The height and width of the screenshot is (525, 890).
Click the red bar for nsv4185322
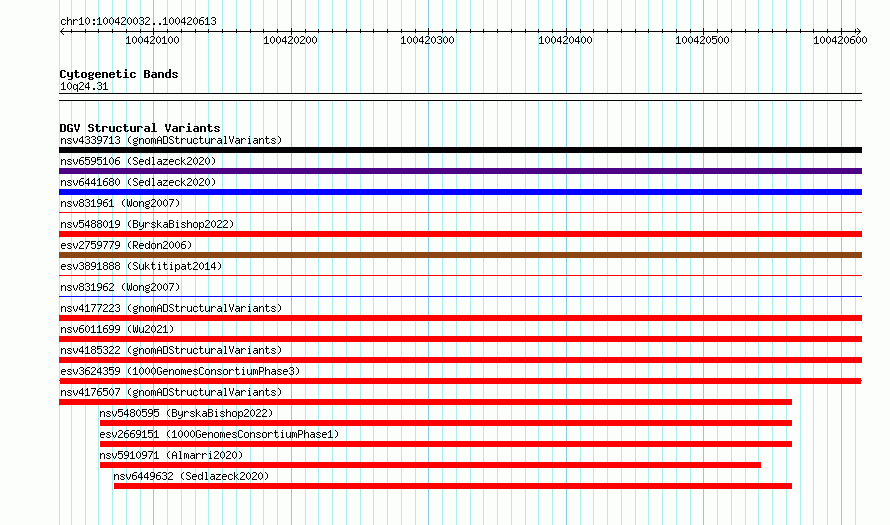click(460, 360)
